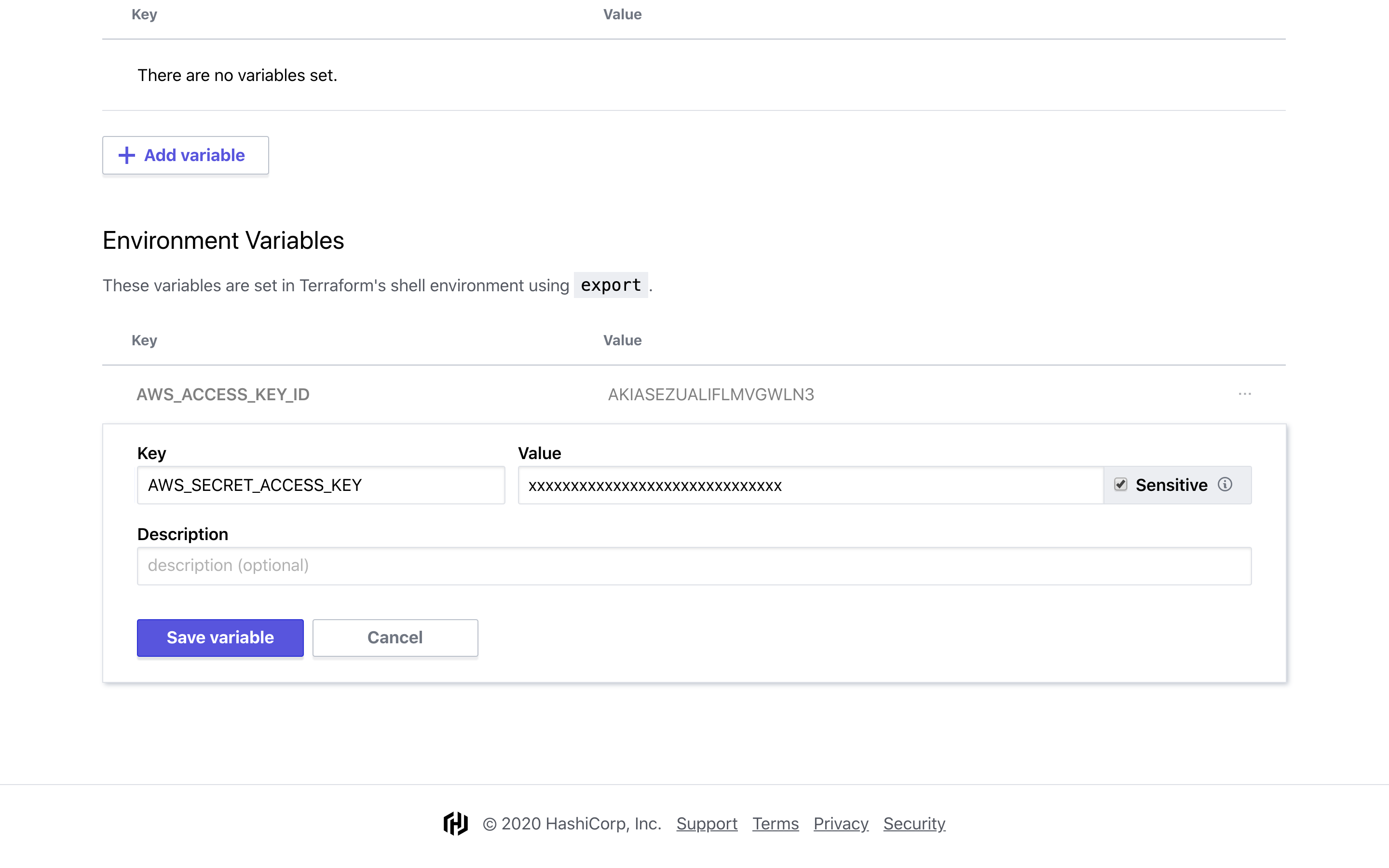Toggle the Sensitive checkbox
Image resolution: width=1389 pixels, height=868 pixels.
click(x=1120, y=485)
